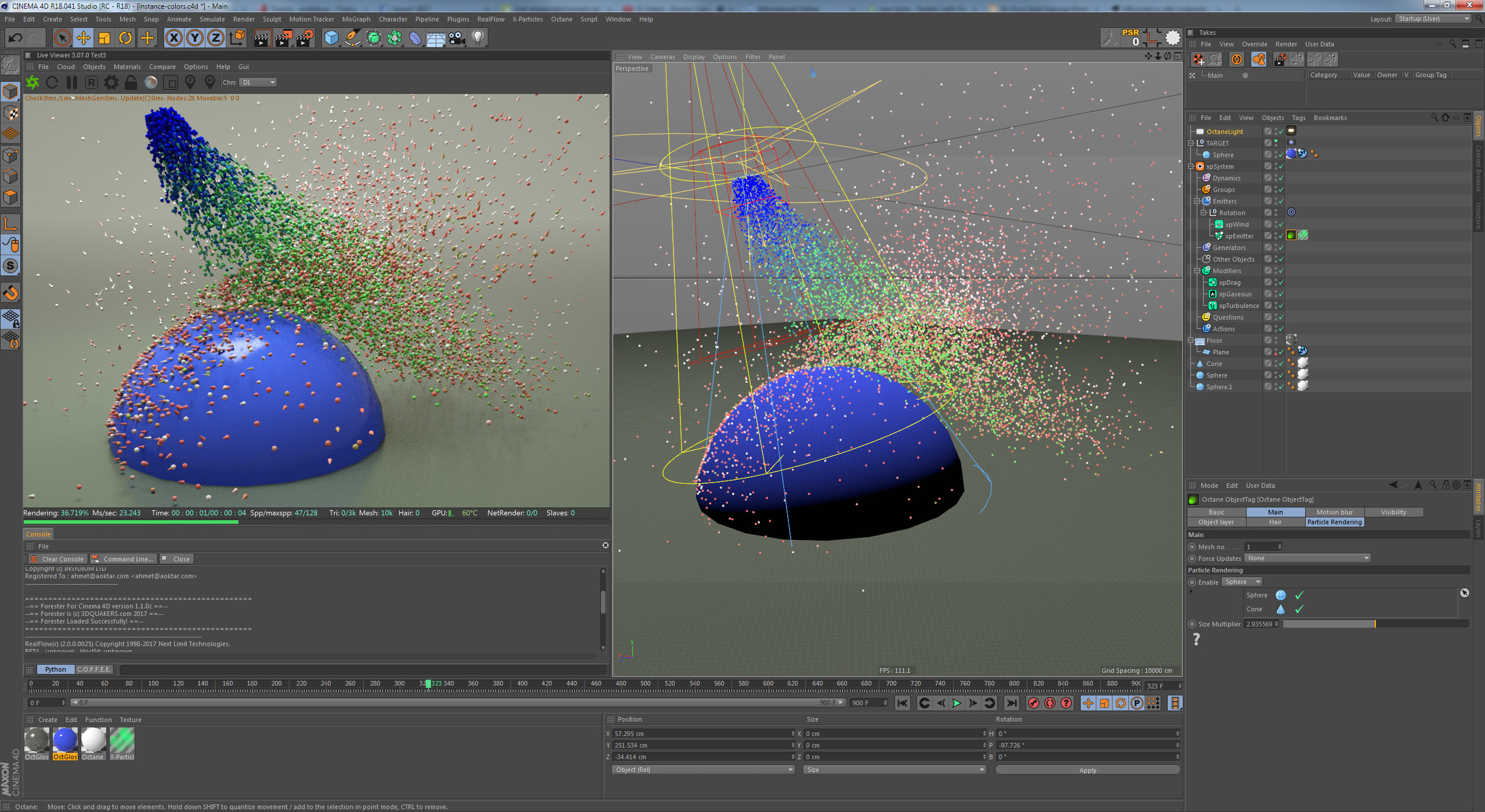
Task: Toggle checkmark beside Cone in particle list
Action: 1299,609
